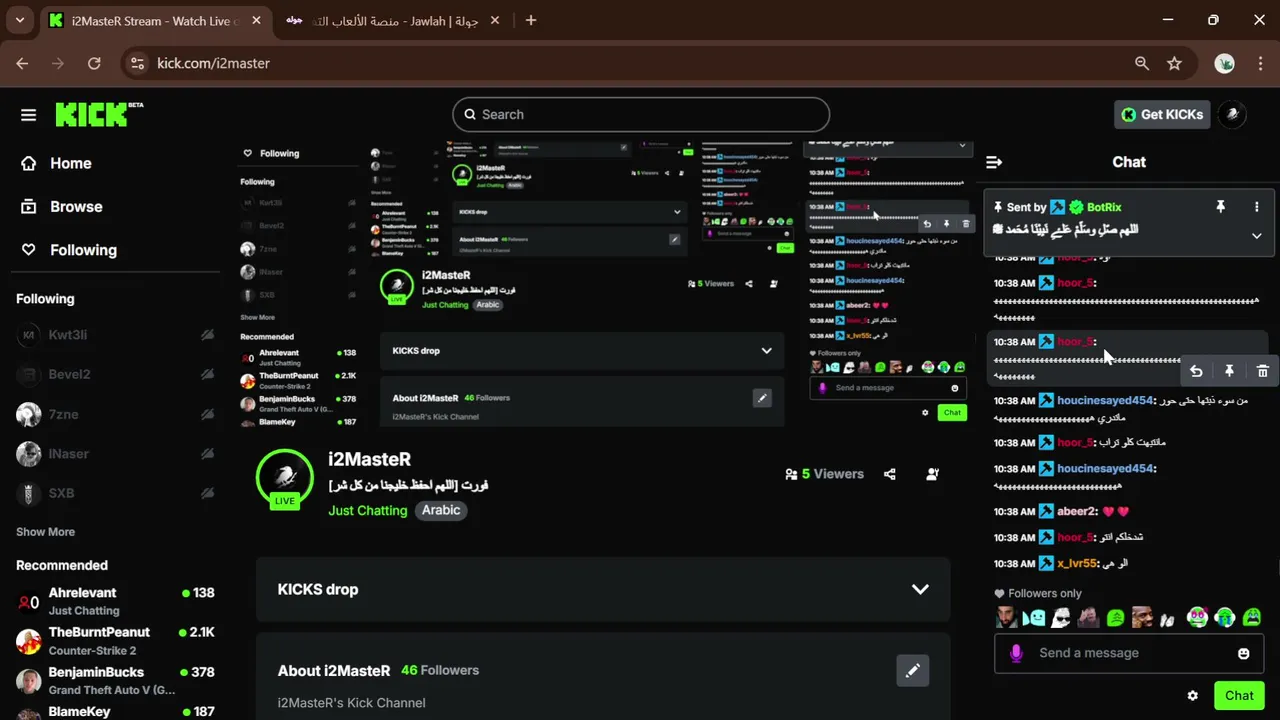Viewport: 1280px width, 720px height.
Task: Open chat settings gear beside the Chat button
Action: [1192, 696]
